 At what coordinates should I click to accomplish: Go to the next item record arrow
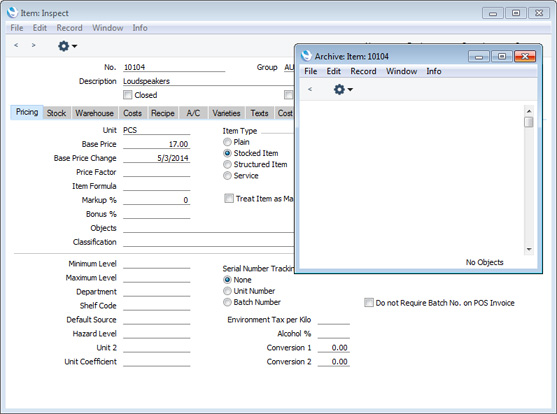[x=33, y=45]
